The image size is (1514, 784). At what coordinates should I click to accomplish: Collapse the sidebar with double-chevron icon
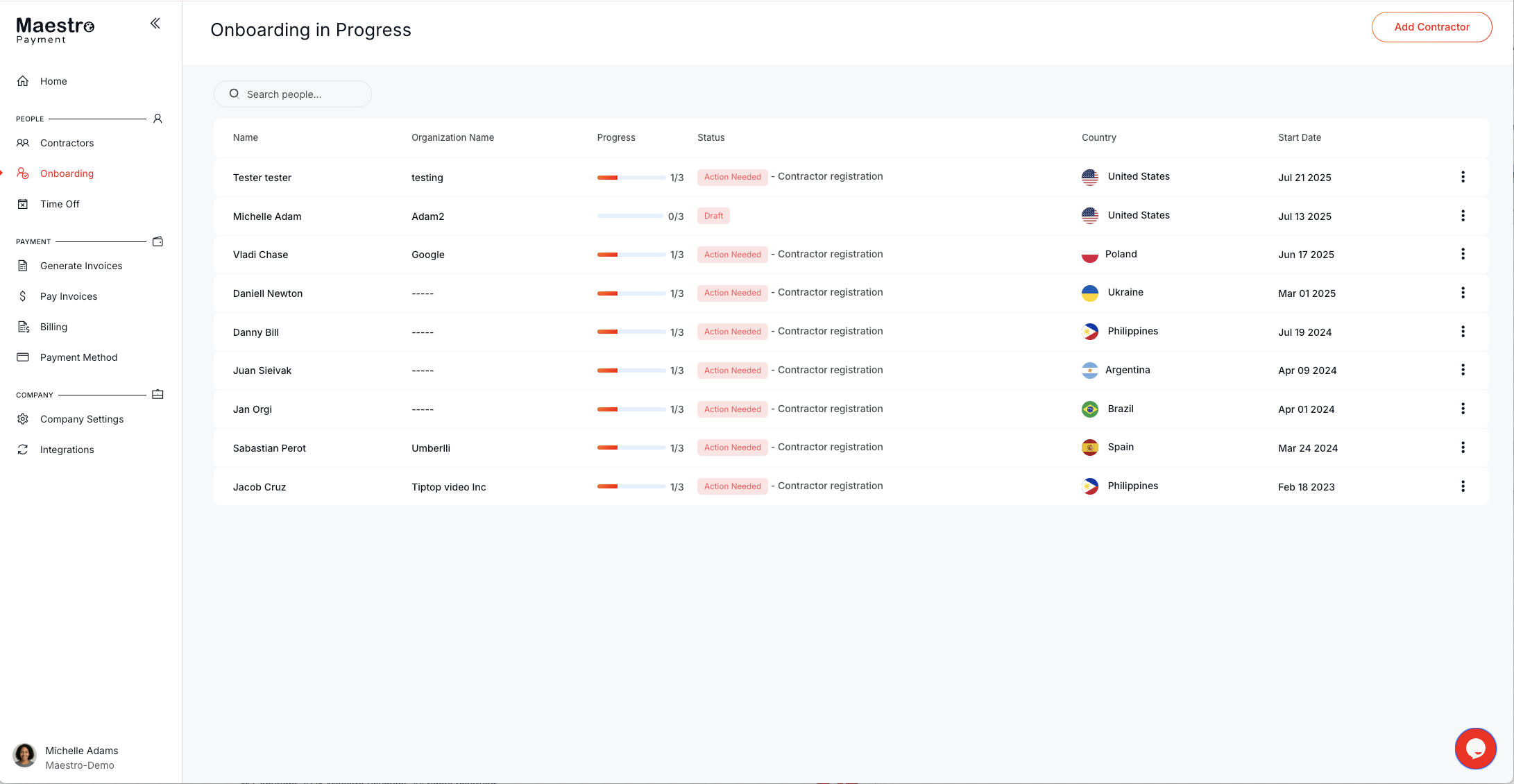pyautogui.click(x=155, y=24)
